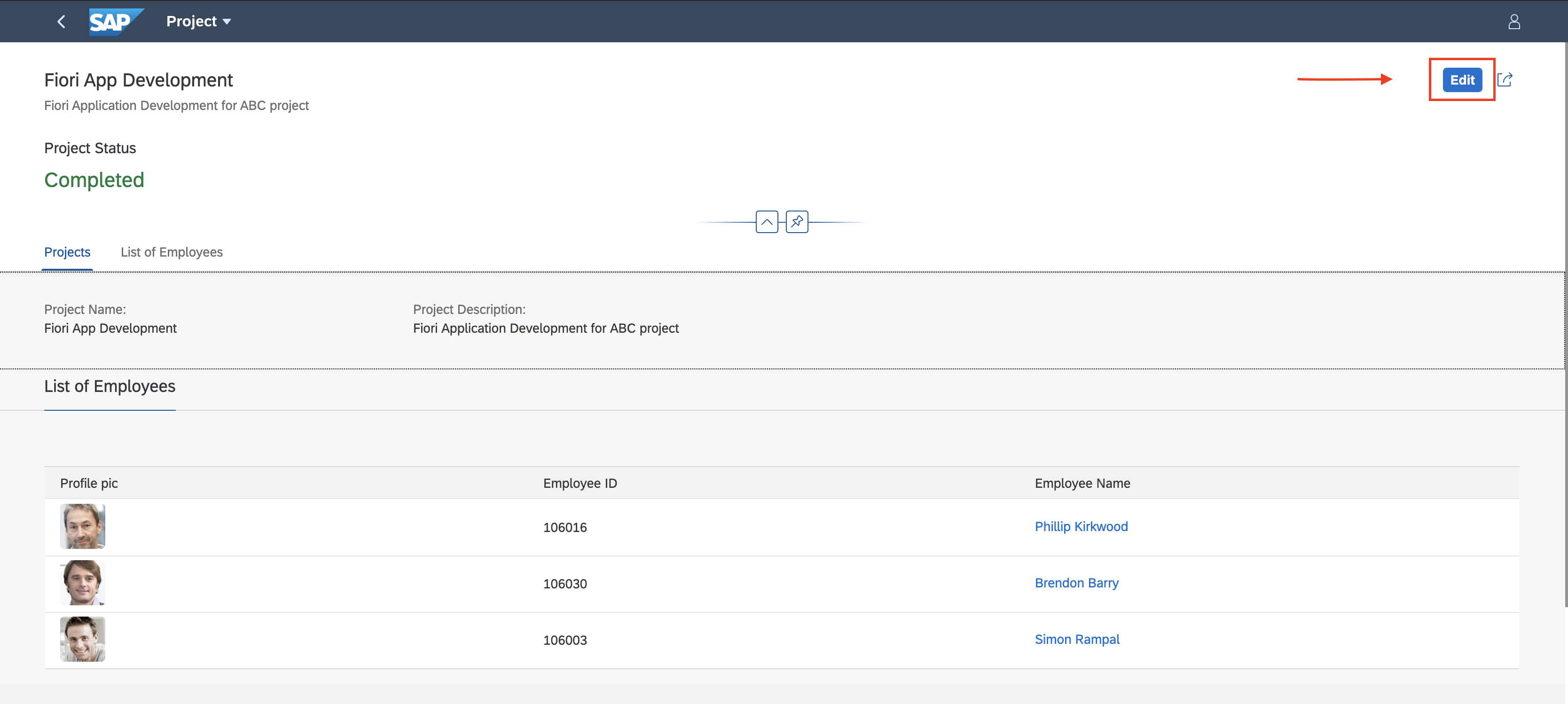1568x704 pixels.
Task: Select the row with employee ID 106030
Action: (x=565, y=584)
